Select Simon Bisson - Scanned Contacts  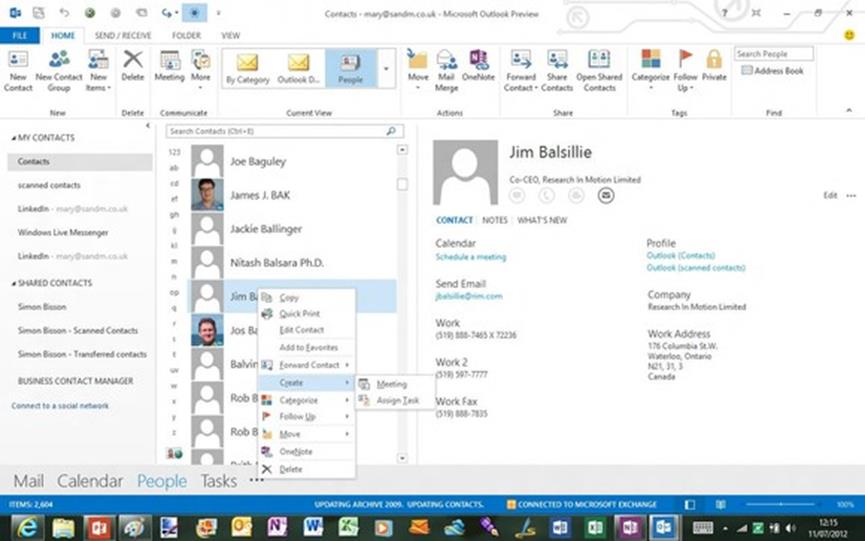point(78,331)
